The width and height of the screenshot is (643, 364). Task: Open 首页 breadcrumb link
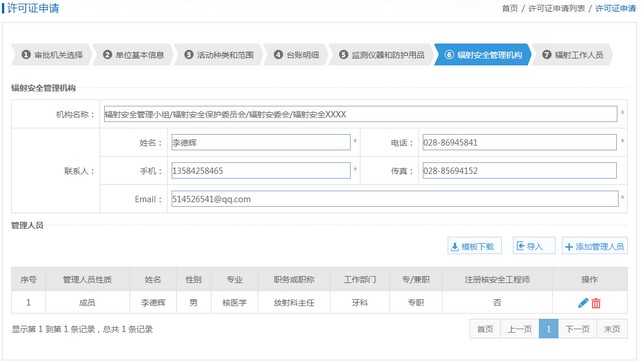pyautogui.click(x=510, y=8)
